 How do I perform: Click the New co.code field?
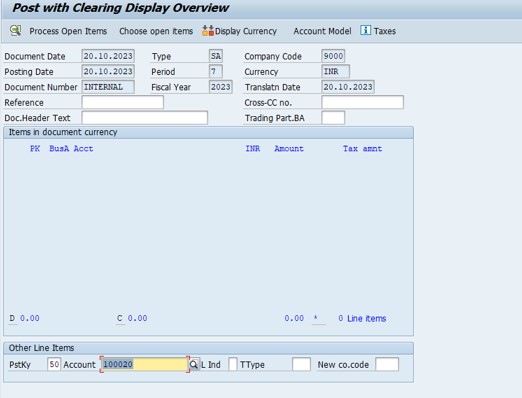point(387,364)
